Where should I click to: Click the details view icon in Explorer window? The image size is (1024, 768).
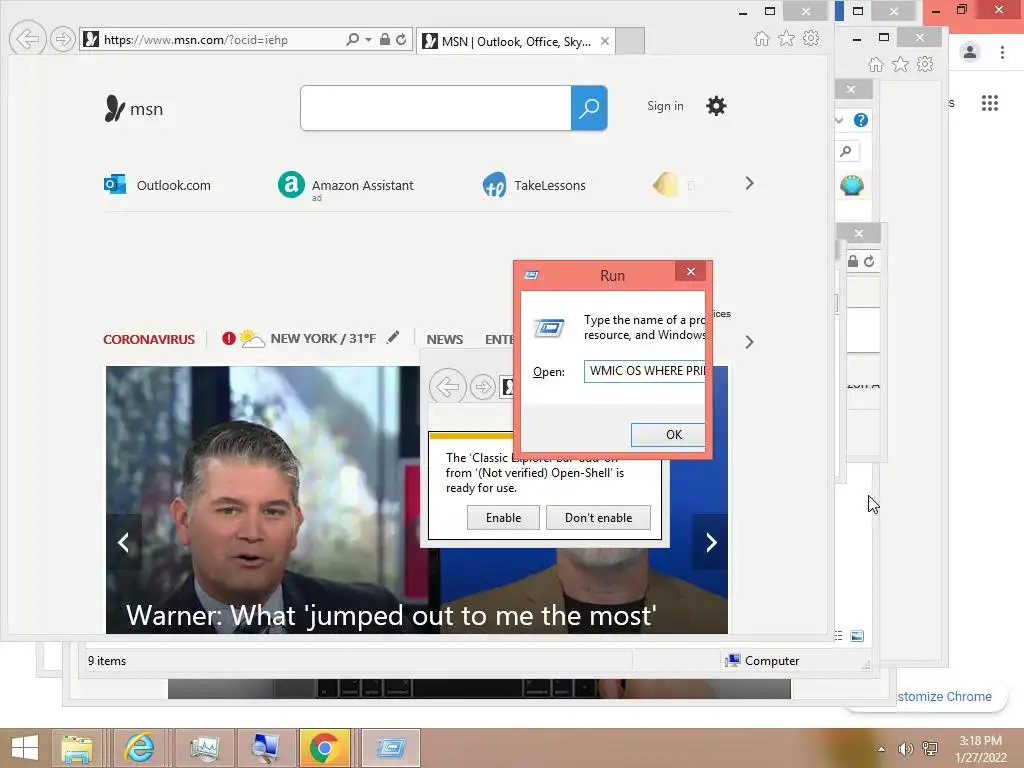click(x=839, y=636)
